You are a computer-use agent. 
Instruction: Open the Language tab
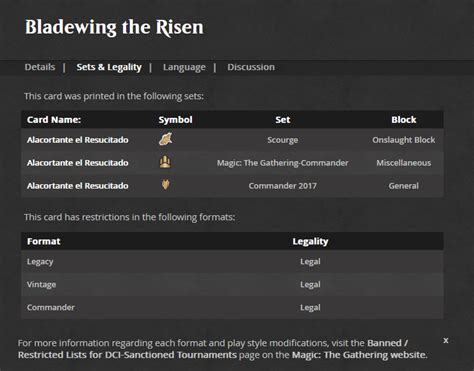(184, 68)
